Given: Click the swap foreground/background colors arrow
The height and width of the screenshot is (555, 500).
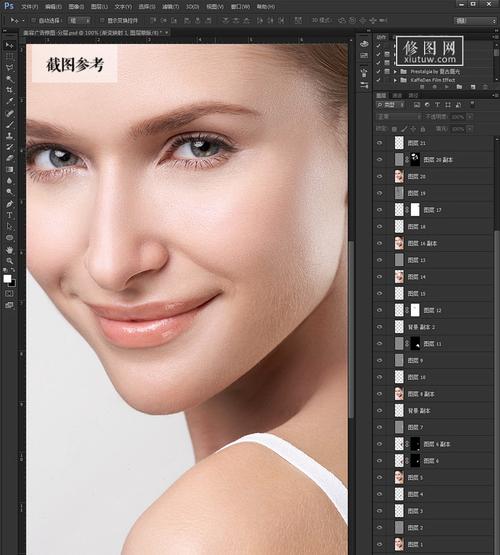Looking at the screenshot, I should [13, 270].
